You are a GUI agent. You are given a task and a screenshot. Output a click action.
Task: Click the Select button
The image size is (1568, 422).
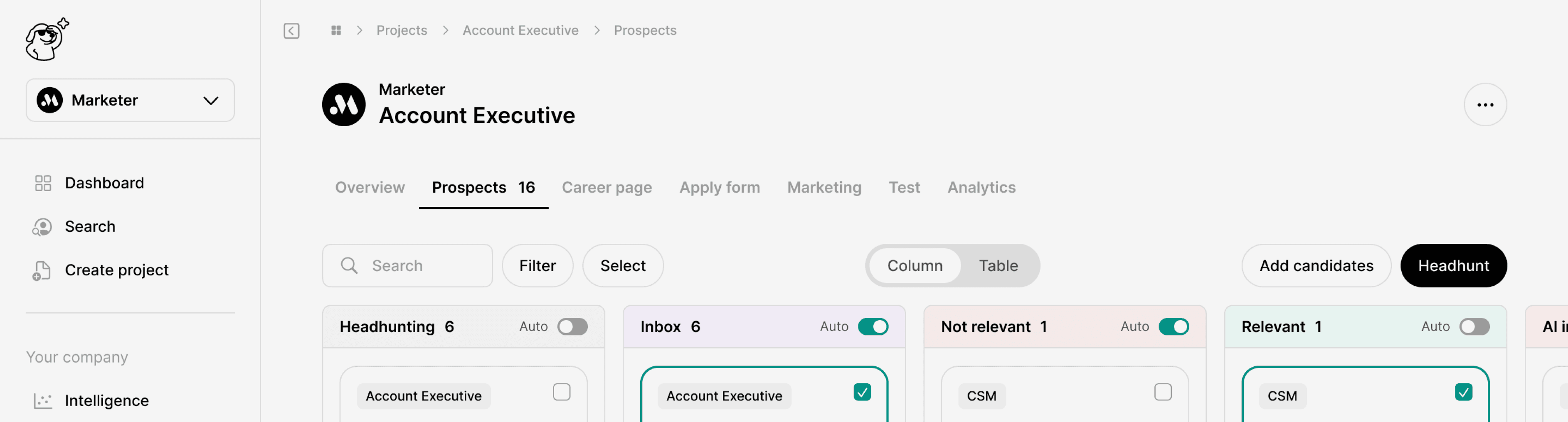click(623, 266)
